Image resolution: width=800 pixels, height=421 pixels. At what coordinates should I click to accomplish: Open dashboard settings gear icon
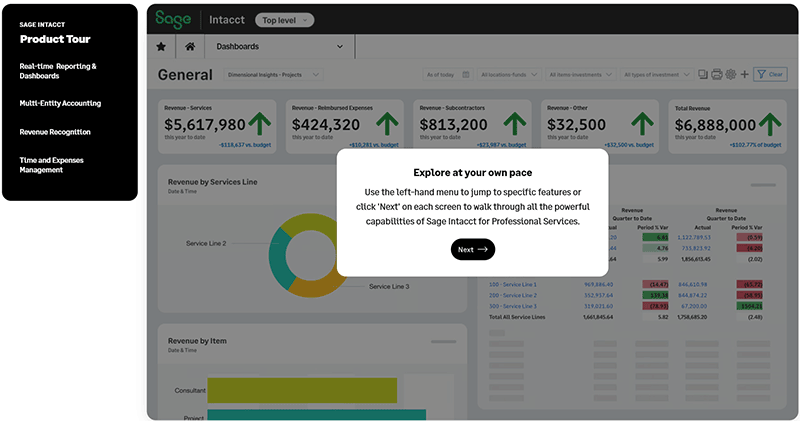[x=731, y=75]
